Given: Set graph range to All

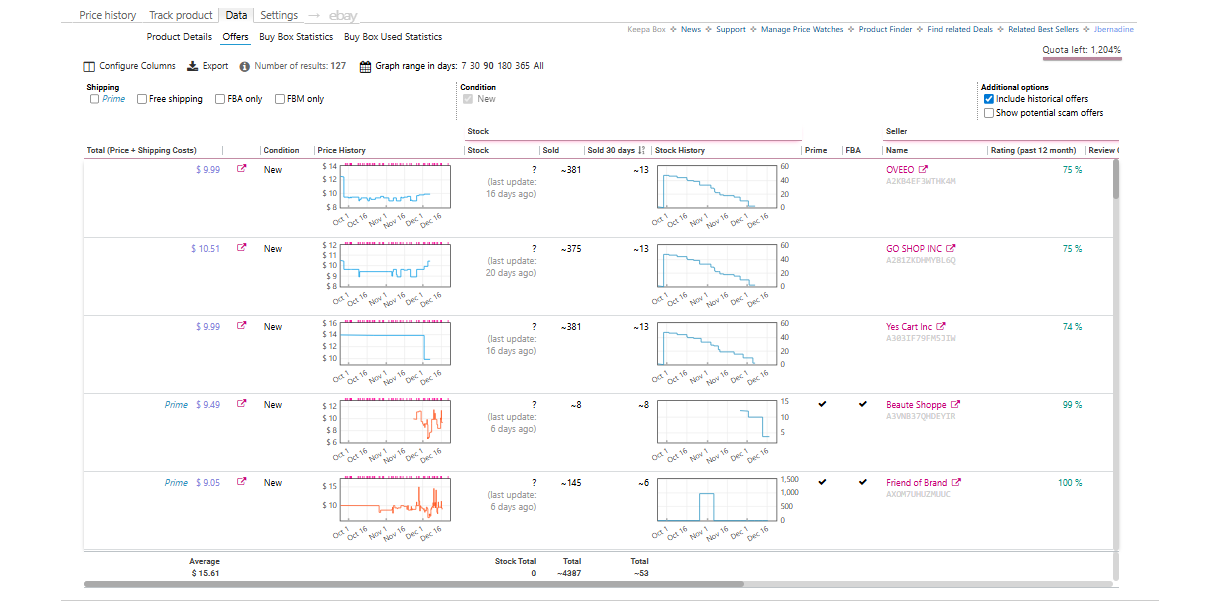Looking at the screenshot, I should point(539,66).
